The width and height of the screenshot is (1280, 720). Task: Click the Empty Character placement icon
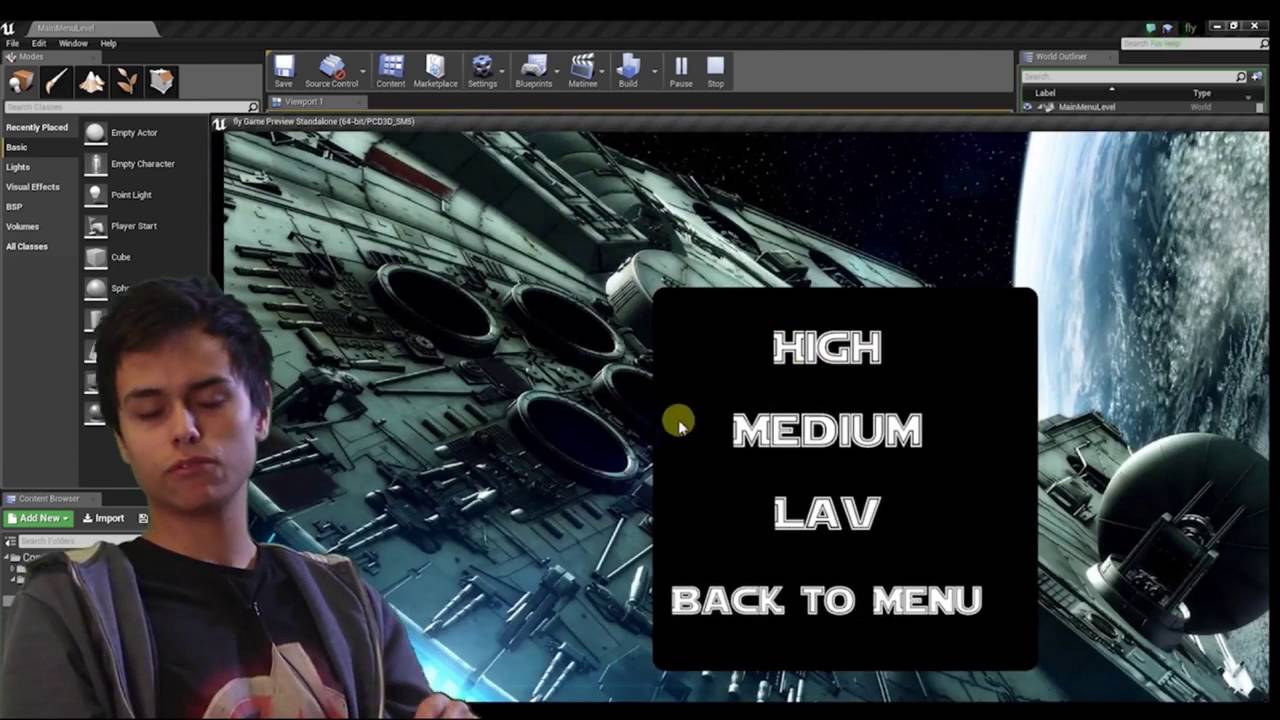(95, 164)
